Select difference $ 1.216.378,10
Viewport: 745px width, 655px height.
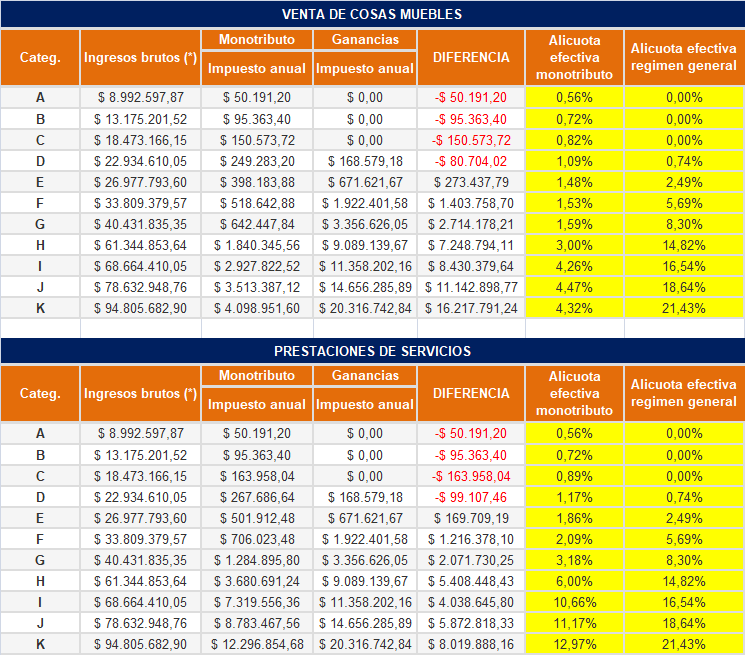tap(471, 539)
